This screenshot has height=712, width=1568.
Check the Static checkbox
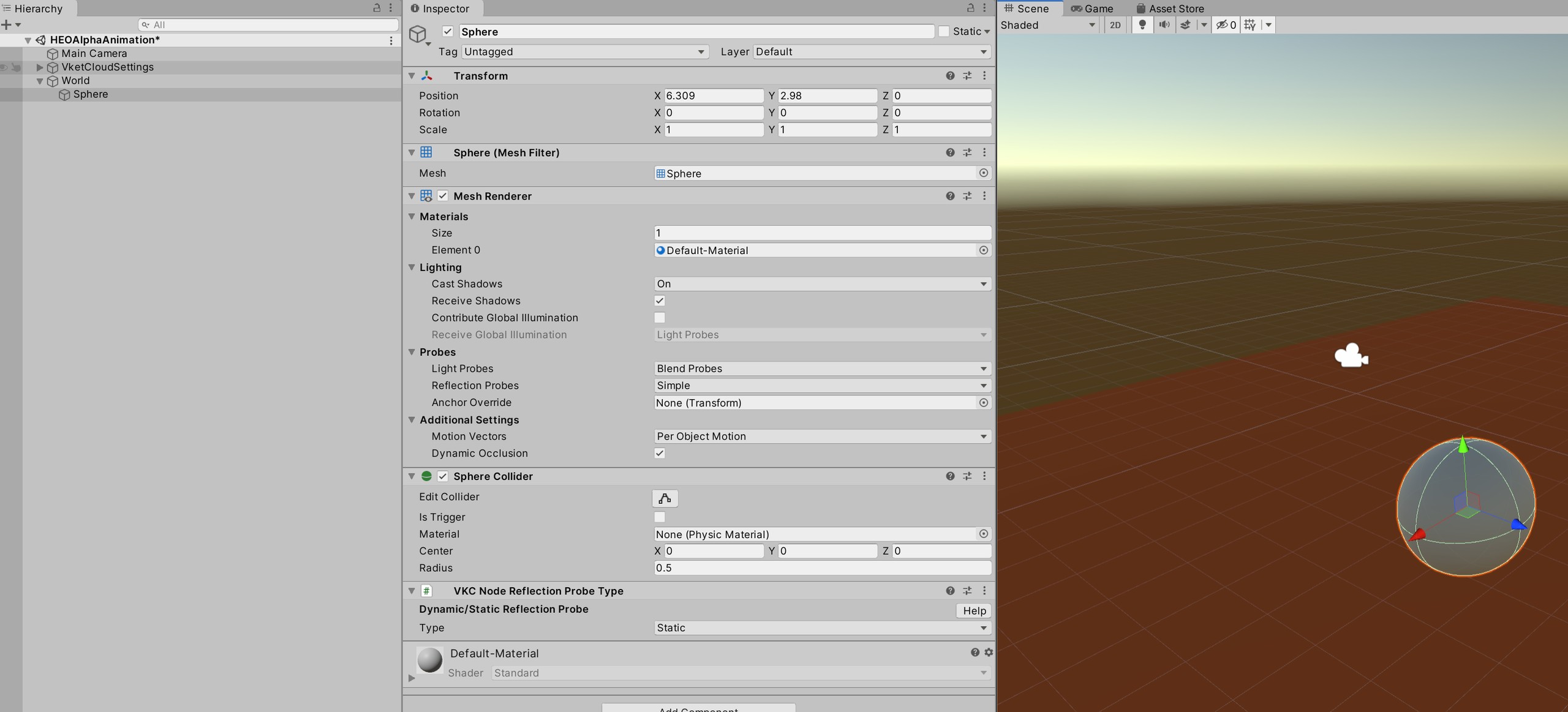point(944,31)
